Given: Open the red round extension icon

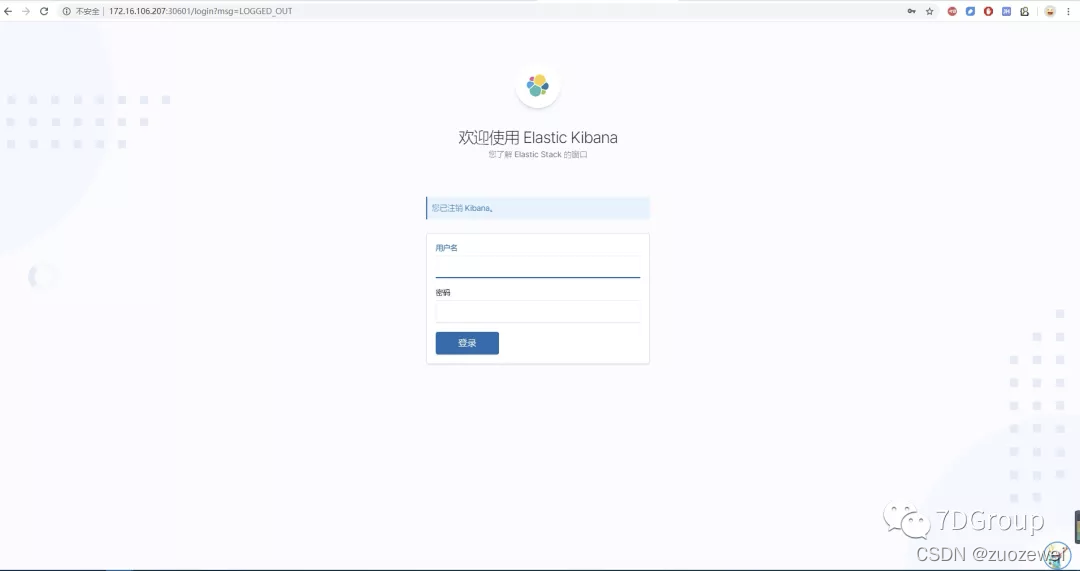Looking at the screenshot, I should (x=952, y=11).
